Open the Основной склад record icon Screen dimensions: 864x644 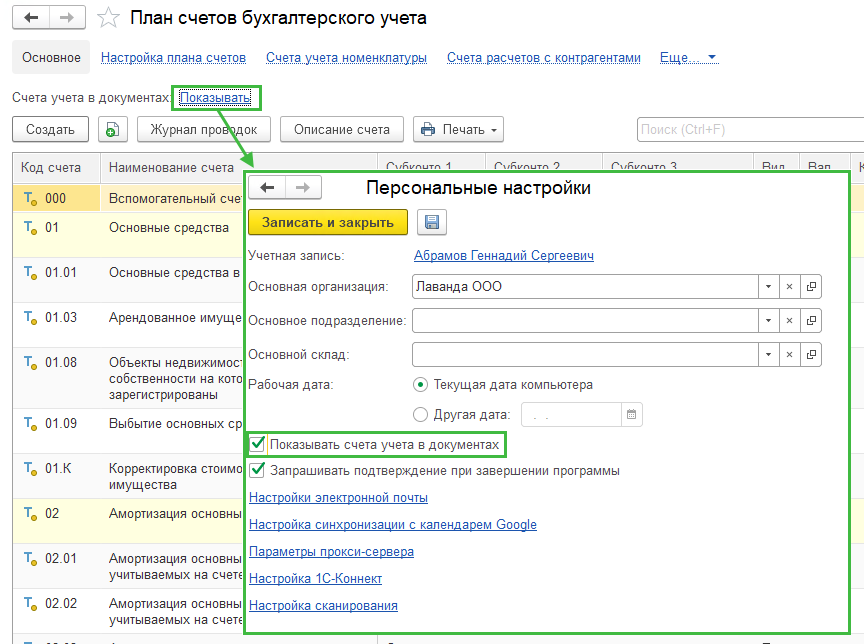811,355
